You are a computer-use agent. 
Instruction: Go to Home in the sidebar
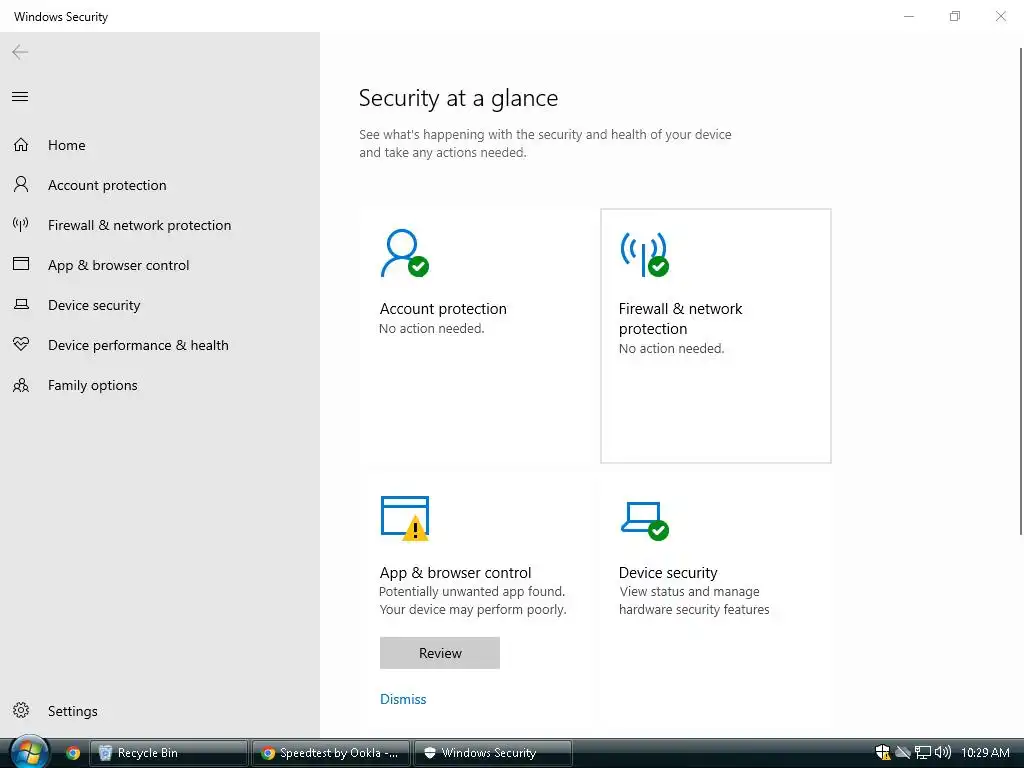tap(160, 145)
